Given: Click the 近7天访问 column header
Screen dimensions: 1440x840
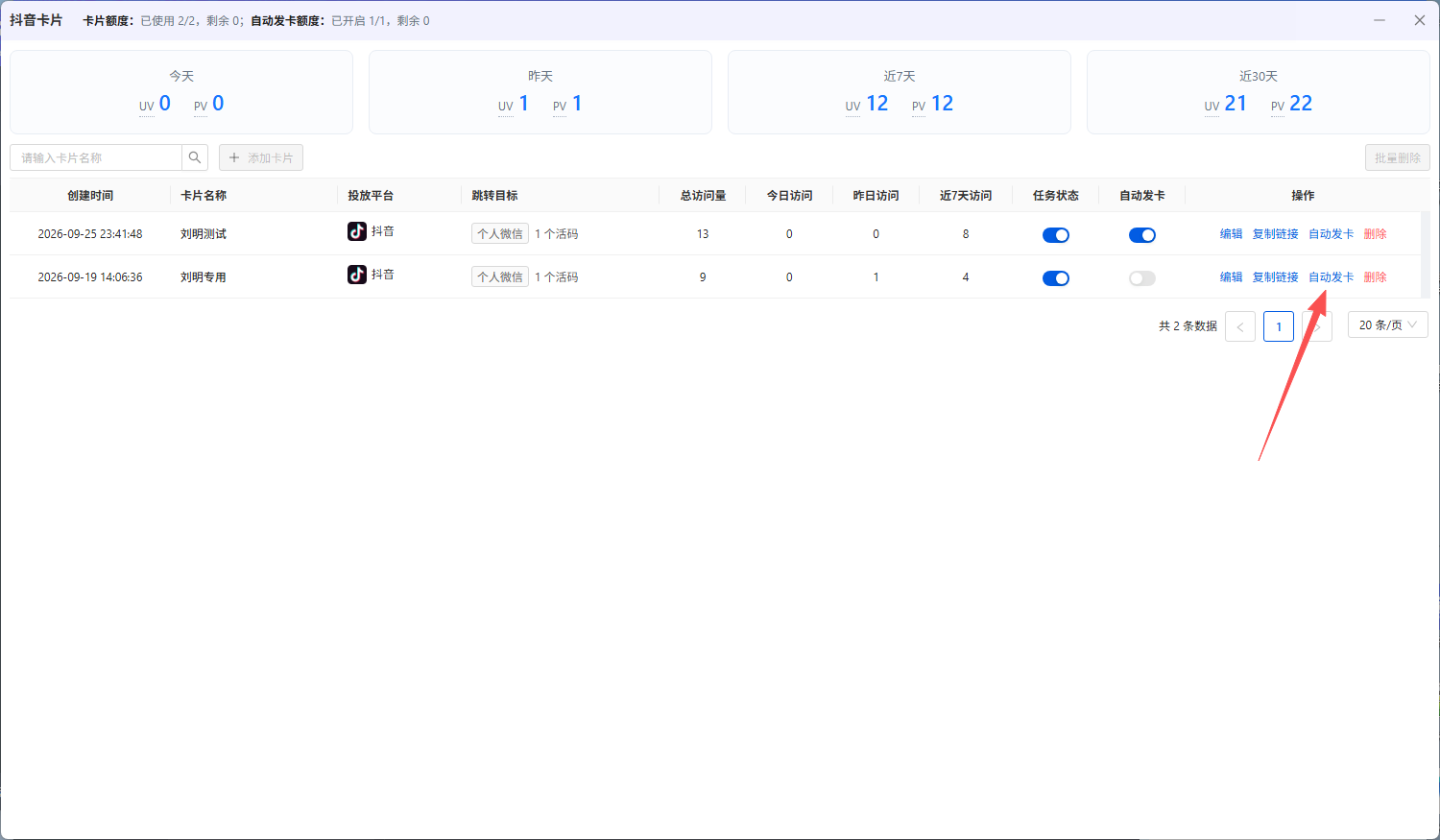Looking at the screenshot, I should [x=966, y=195].
